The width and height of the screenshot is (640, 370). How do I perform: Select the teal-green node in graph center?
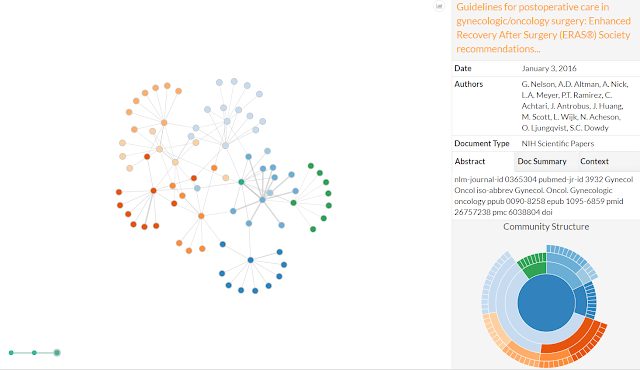[241, 182]
